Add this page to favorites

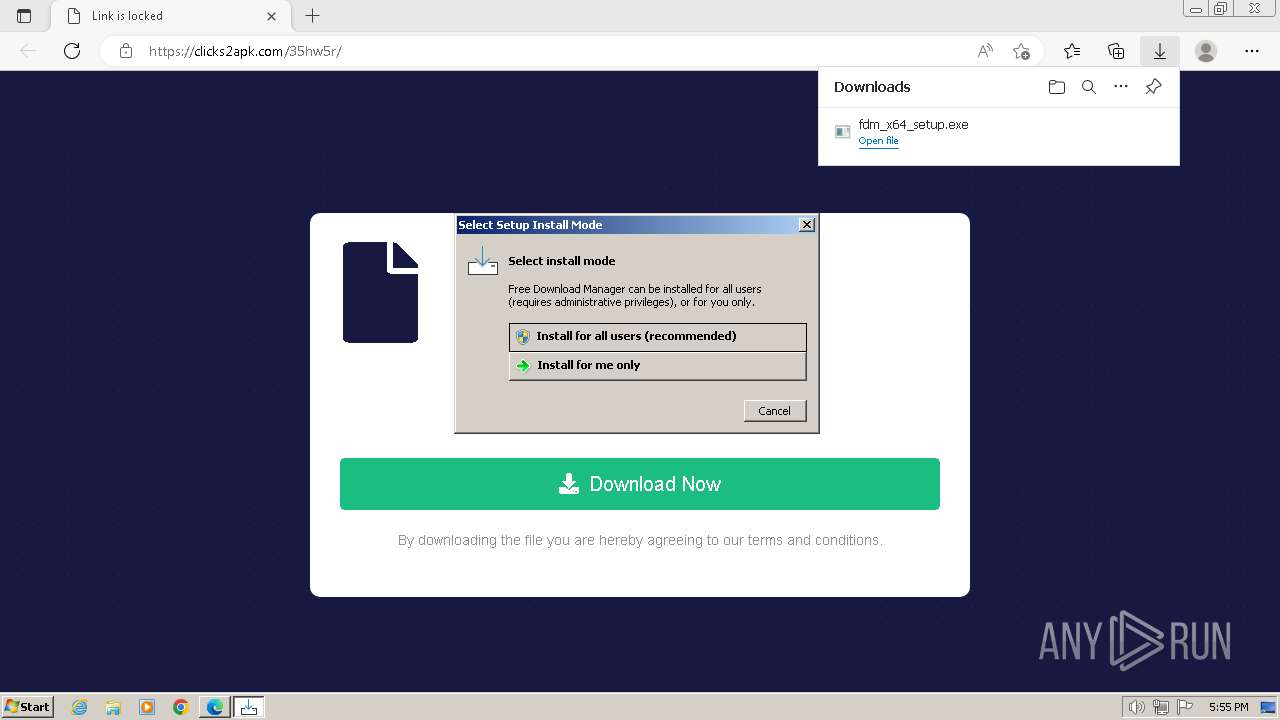coord(1021,51)
